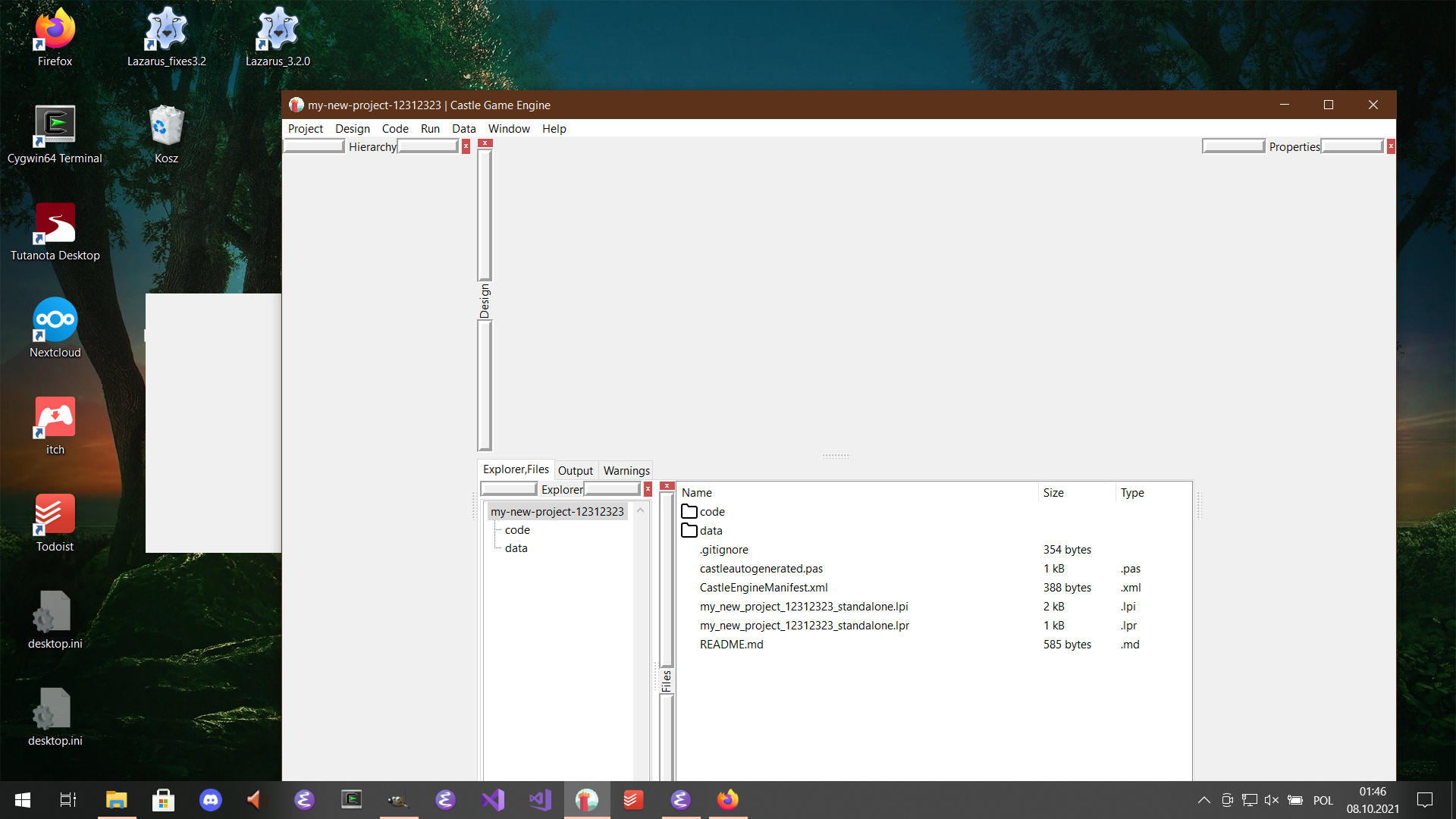Image resolution: width=1456 pixels, height=819 pixels.
Task: Close the Explorer panel with its red x
Action: coord(648,489)
